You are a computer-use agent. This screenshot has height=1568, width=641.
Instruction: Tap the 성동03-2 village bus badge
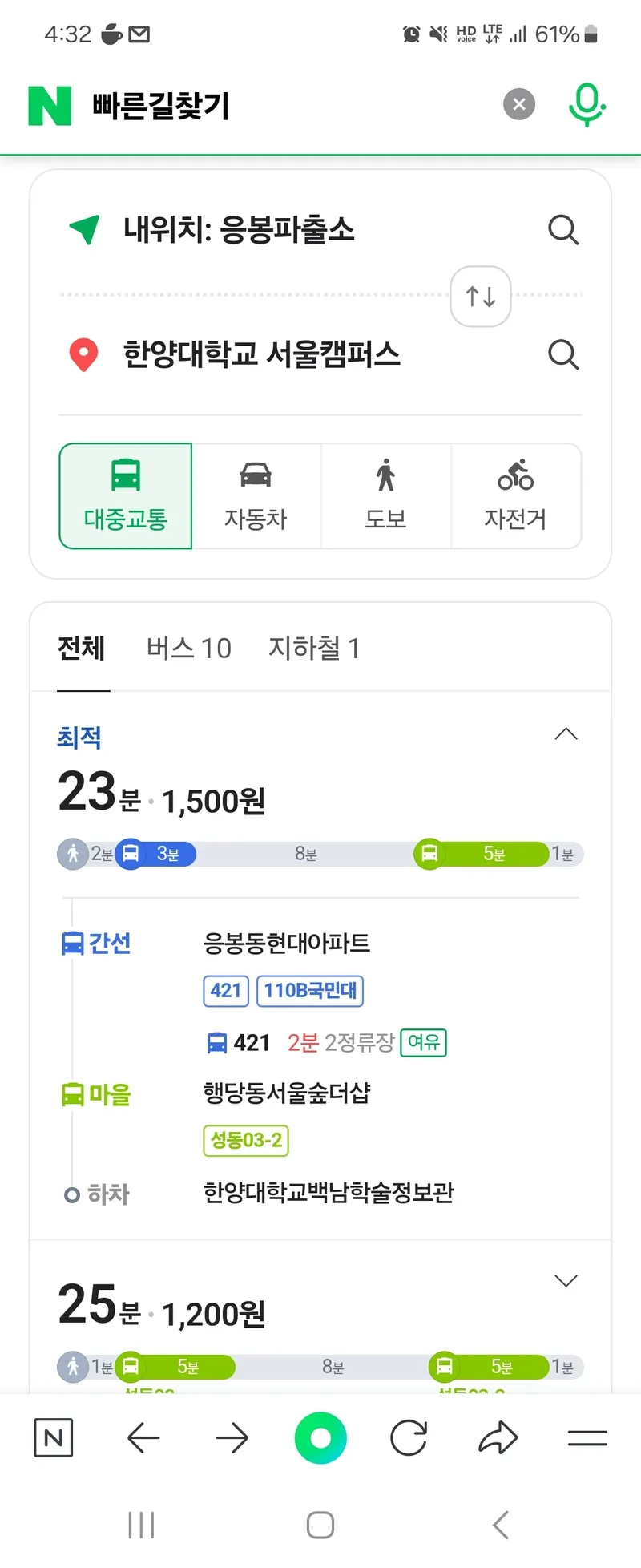[x=246, y=1140]
